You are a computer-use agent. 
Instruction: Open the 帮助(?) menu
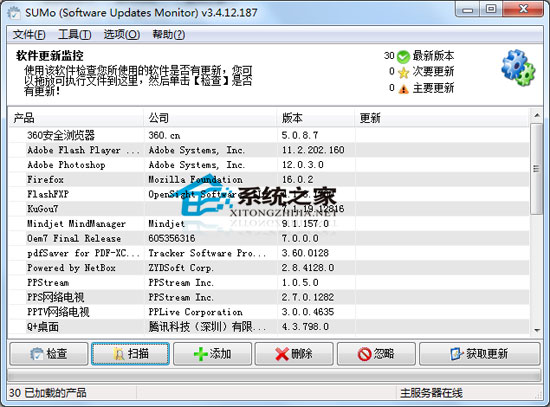tap(168, 34)
